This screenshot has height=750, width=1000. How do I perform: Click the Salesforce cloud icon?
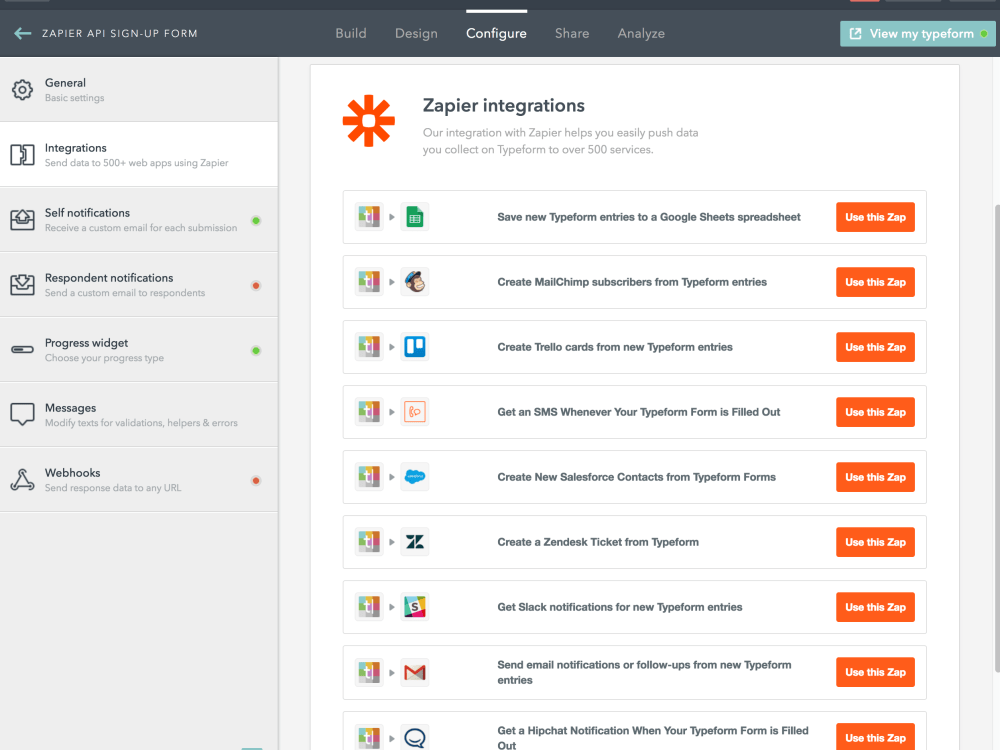[x=415, y=477]
